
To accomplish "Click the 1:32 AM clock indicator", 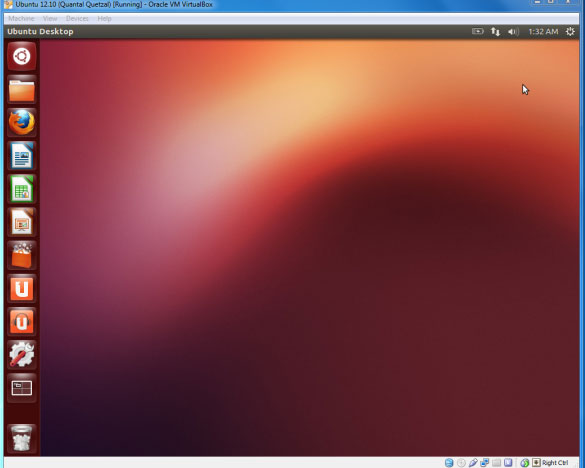I will (543, 32).
